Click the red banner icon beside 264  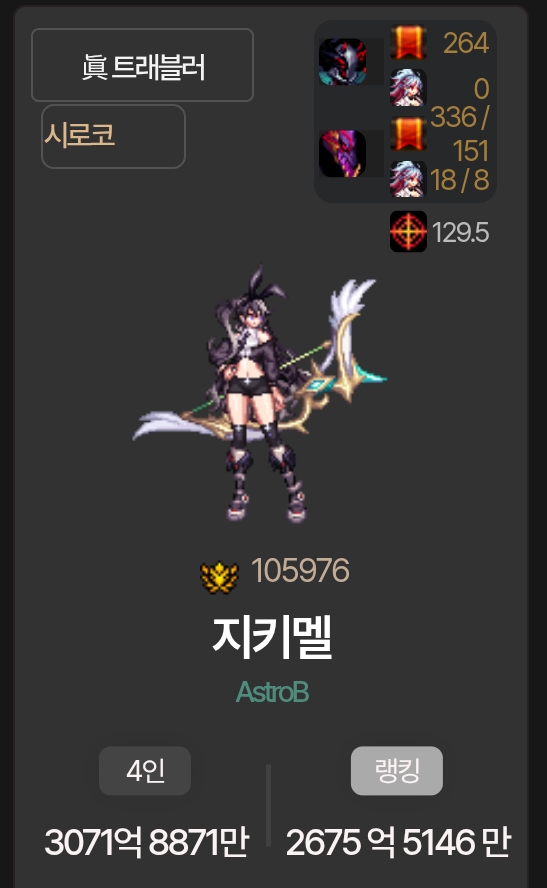pyautogui.click(x=408, y=42)
